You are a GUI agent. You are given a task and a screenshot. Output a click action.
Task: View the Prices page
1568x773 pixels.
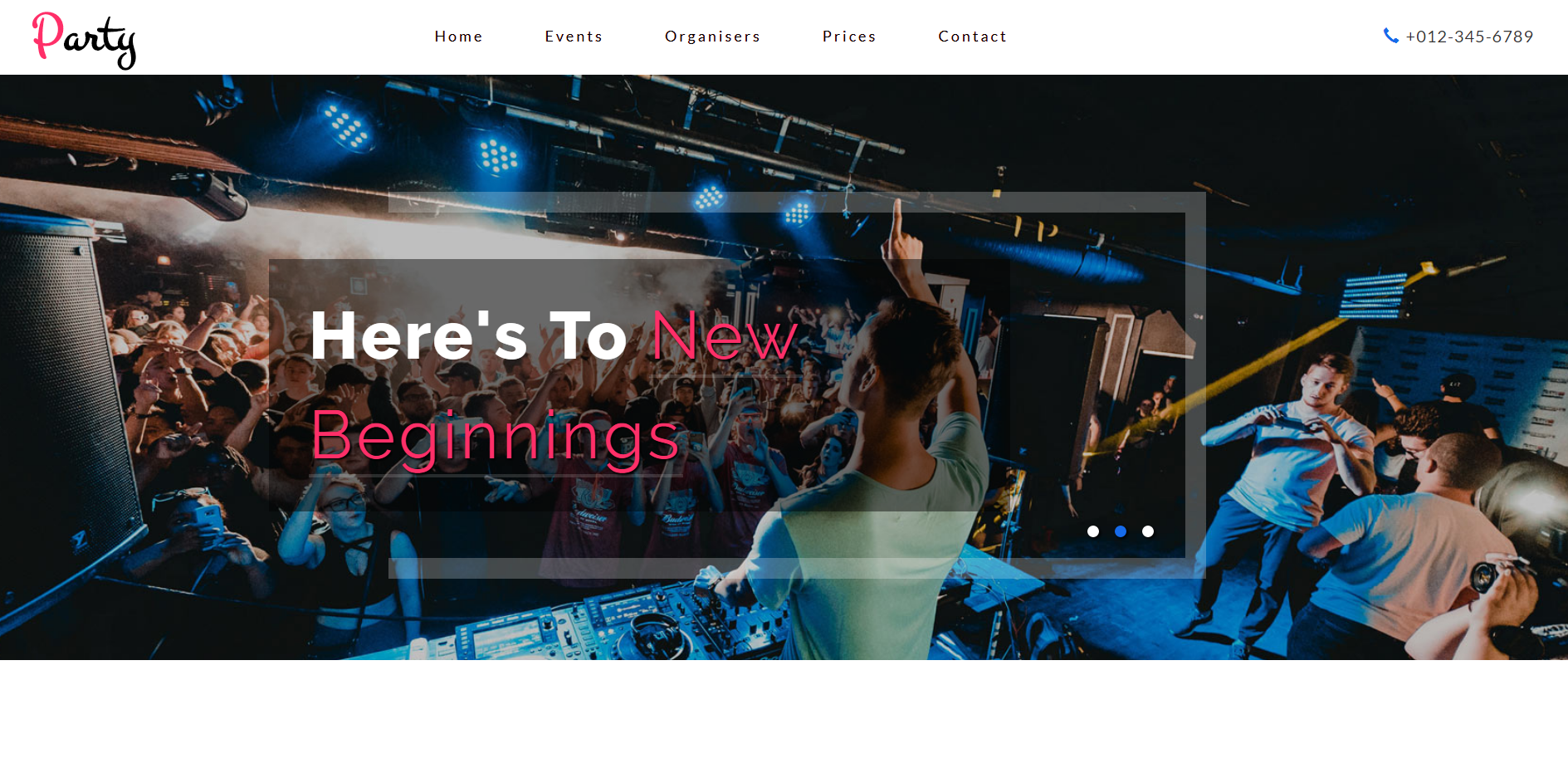tap(849, 37)
